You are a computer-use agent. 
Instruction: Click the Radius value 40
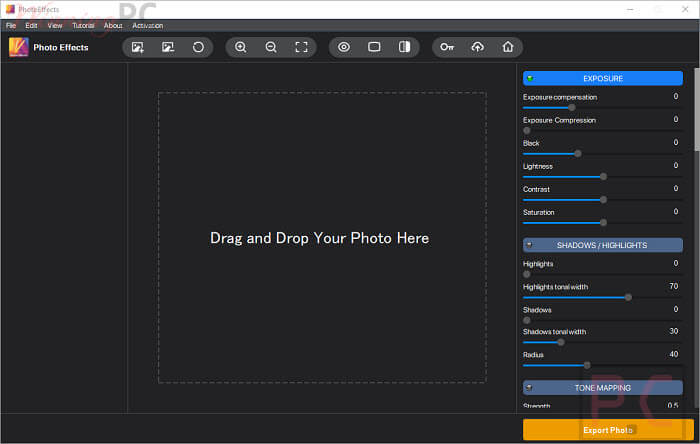(674, 354)
